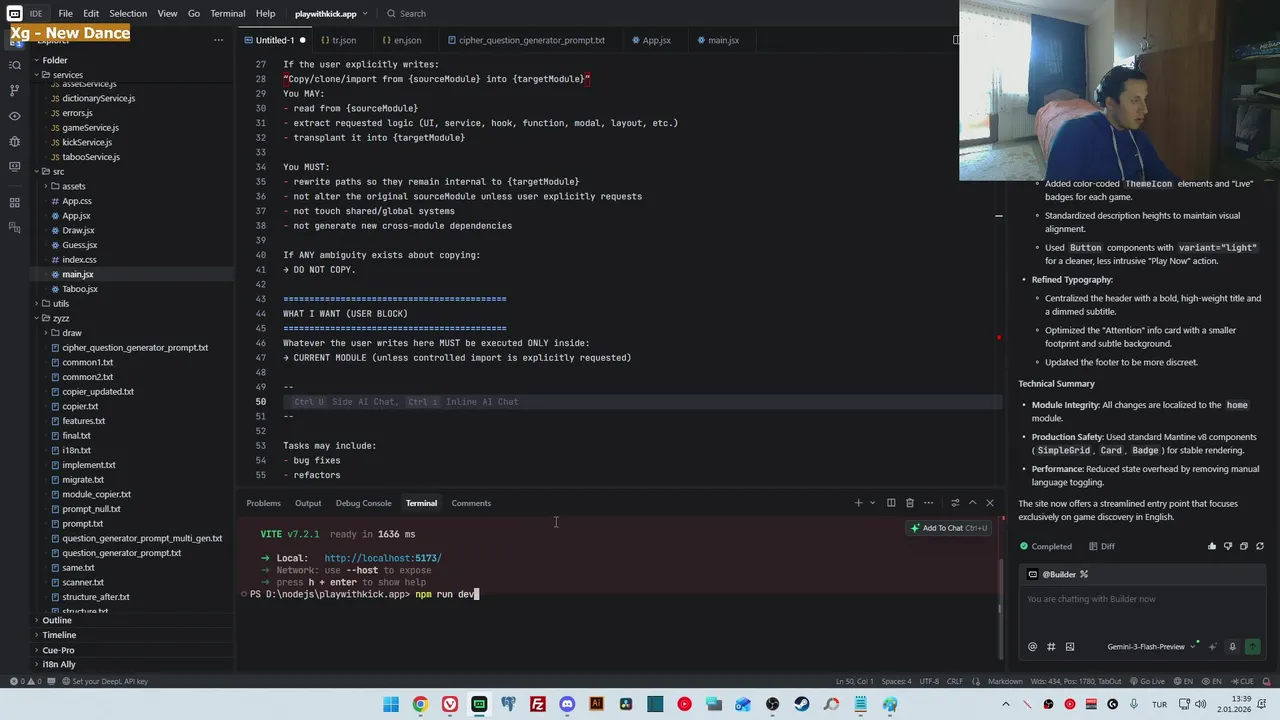Screen dimensions: 1280x720
Task: Send the chat message with arrow button
Action: click(x=1252, y=647)
